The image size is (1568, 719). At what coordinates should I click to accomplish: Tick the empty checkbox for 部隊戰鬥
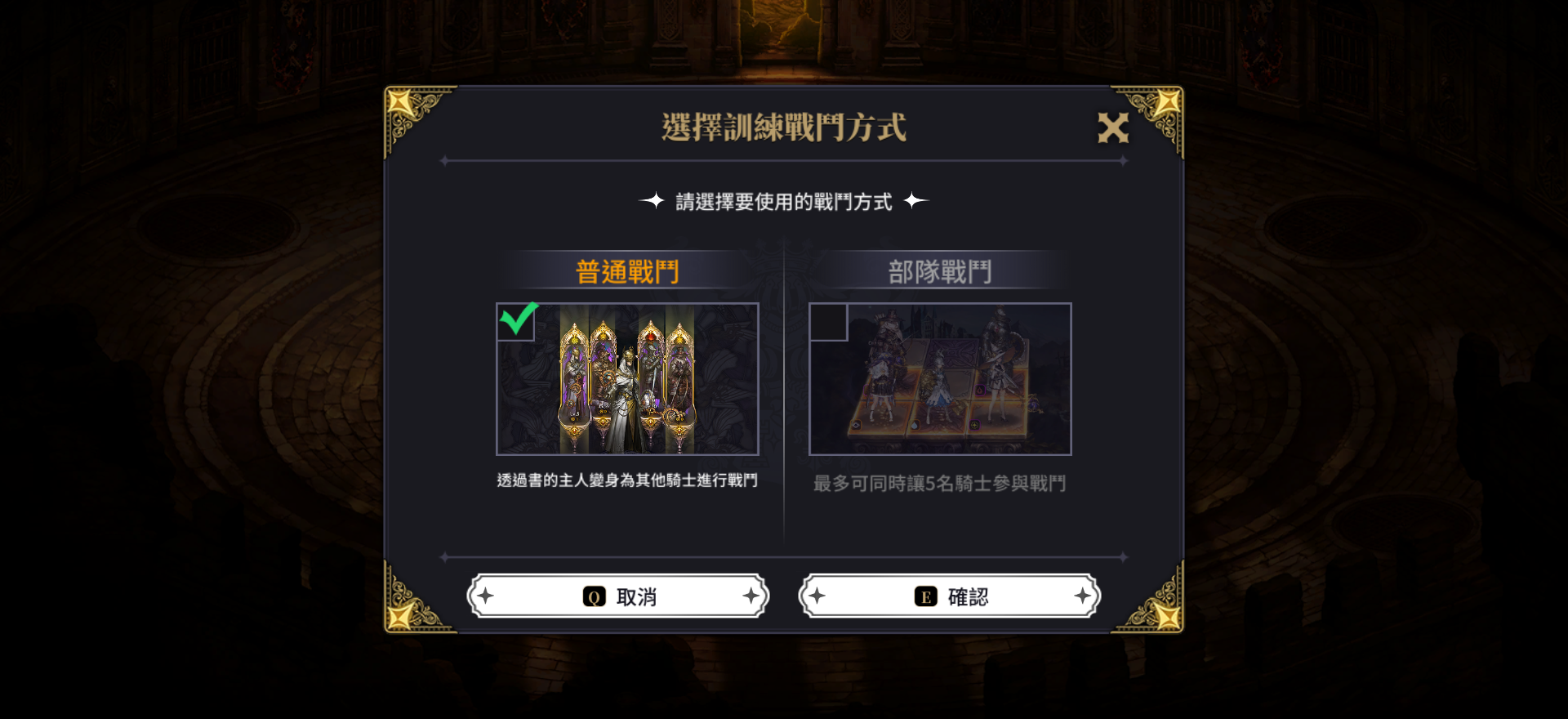(829, 322)
